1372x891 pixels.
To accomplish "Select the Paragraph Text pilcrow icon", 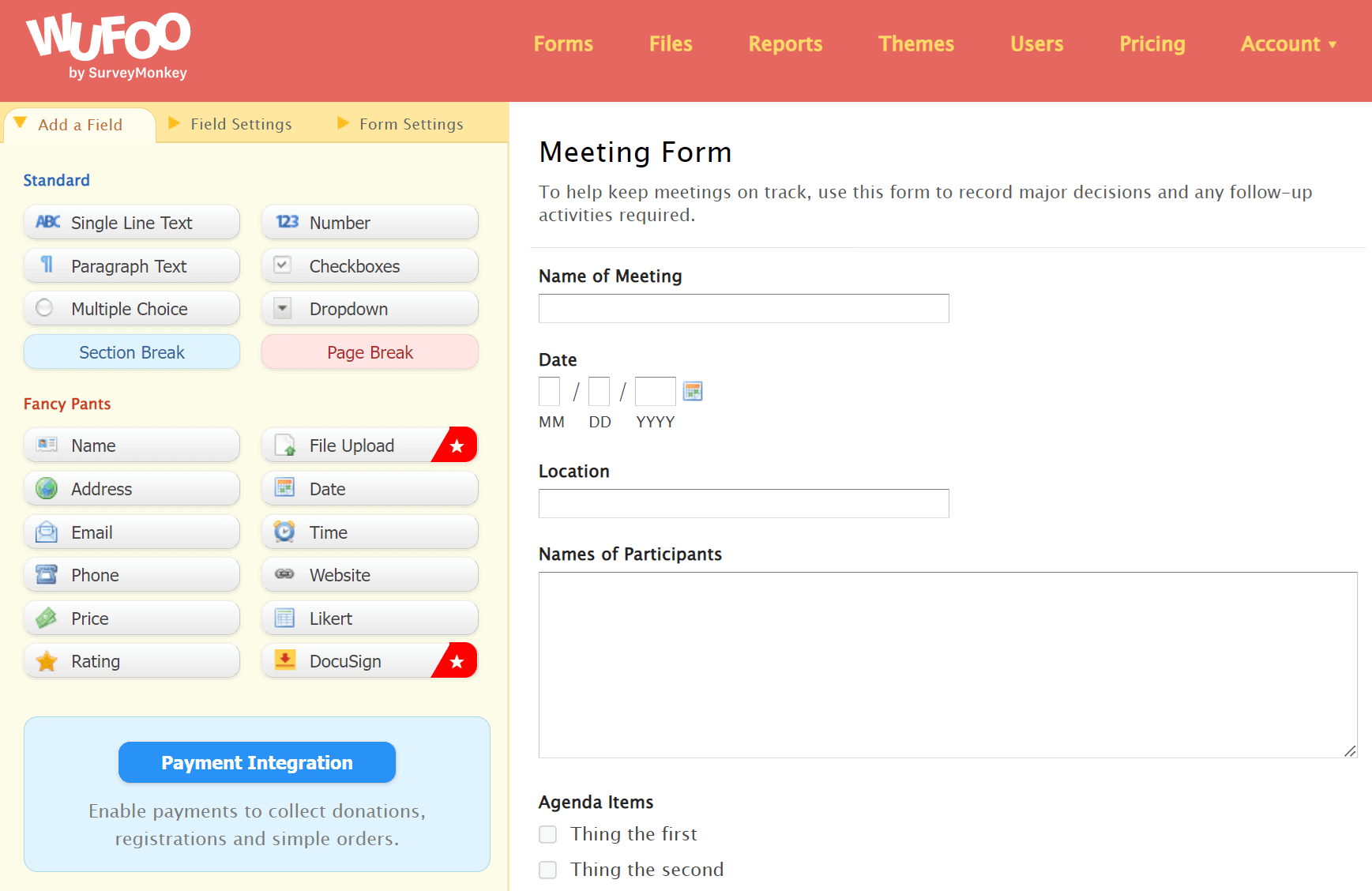I will click(x=47, y=265).
